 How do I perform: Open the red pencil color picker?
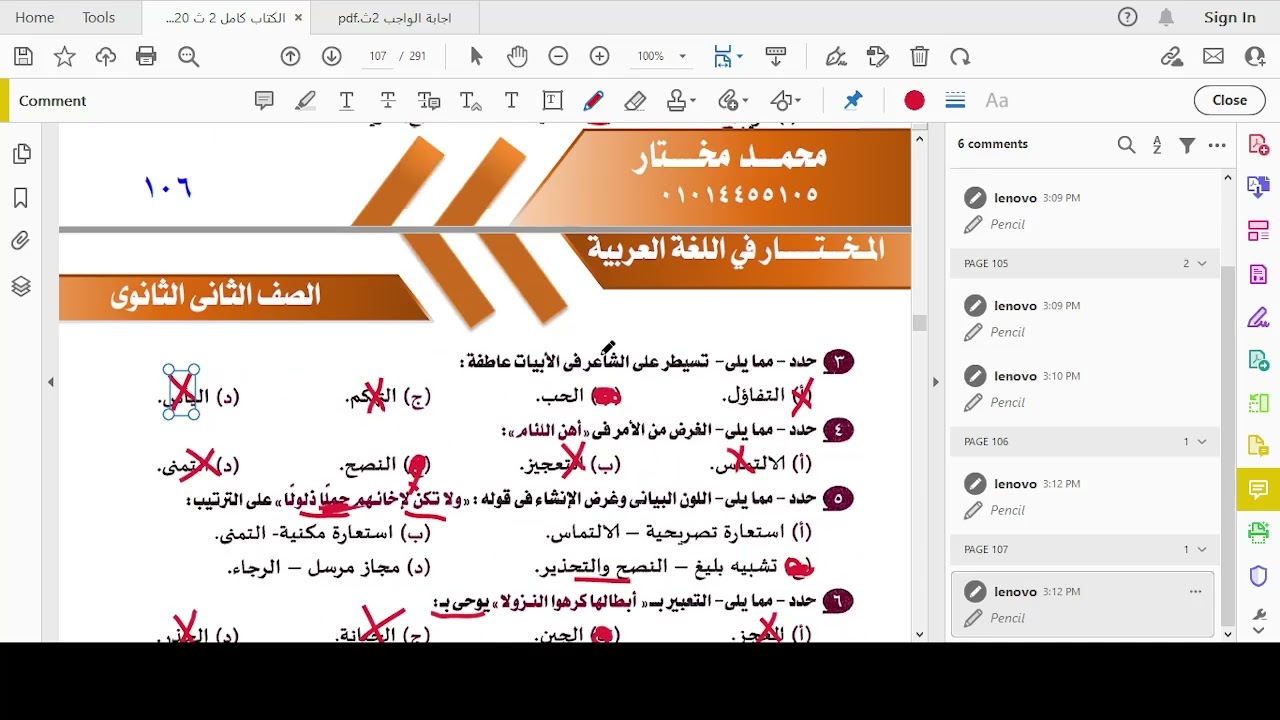[914, 101]
